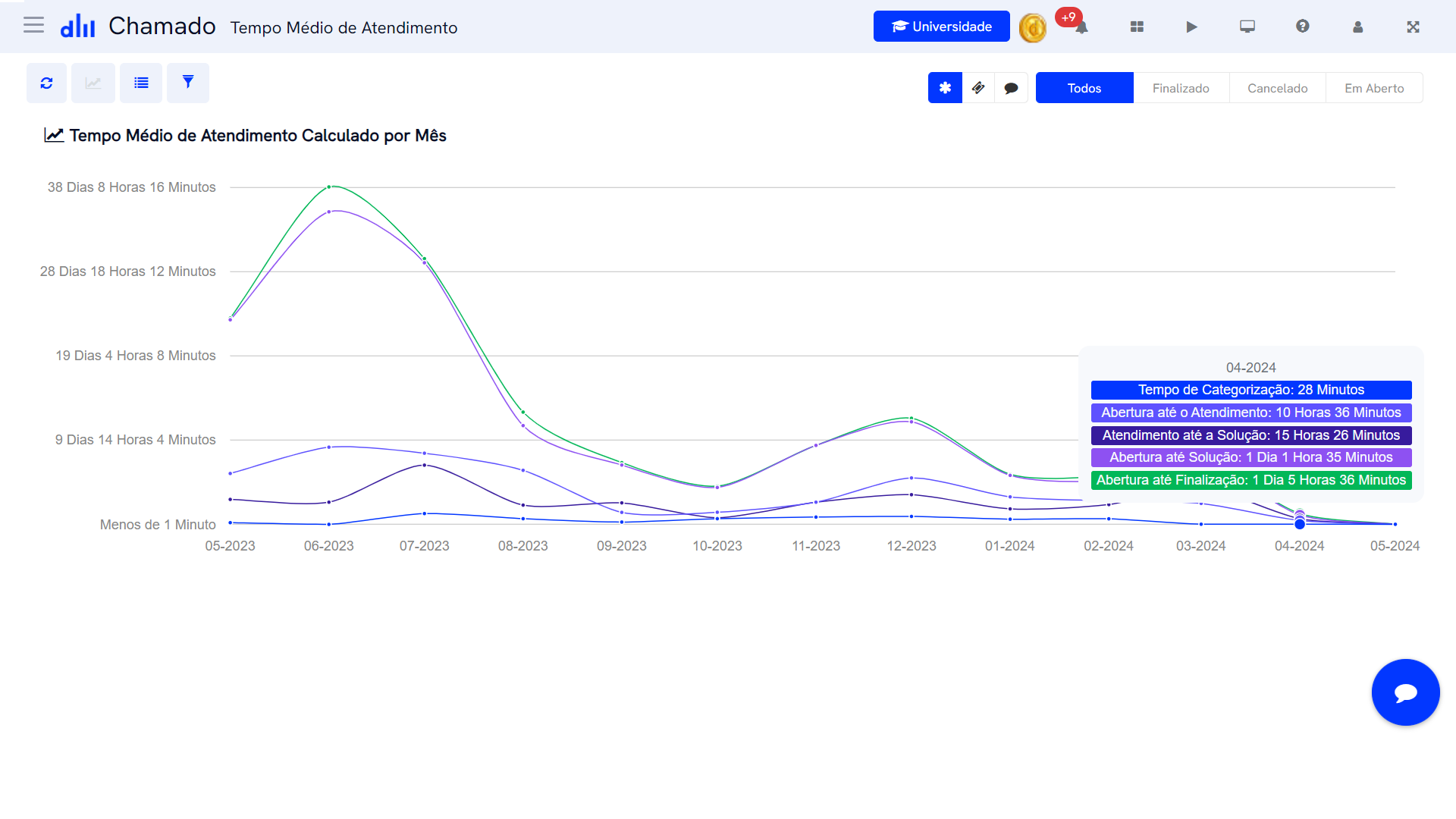1456x819 pixels.
Task: Click the 04-2024 highlighted data point
Action: pos(1299,523)
